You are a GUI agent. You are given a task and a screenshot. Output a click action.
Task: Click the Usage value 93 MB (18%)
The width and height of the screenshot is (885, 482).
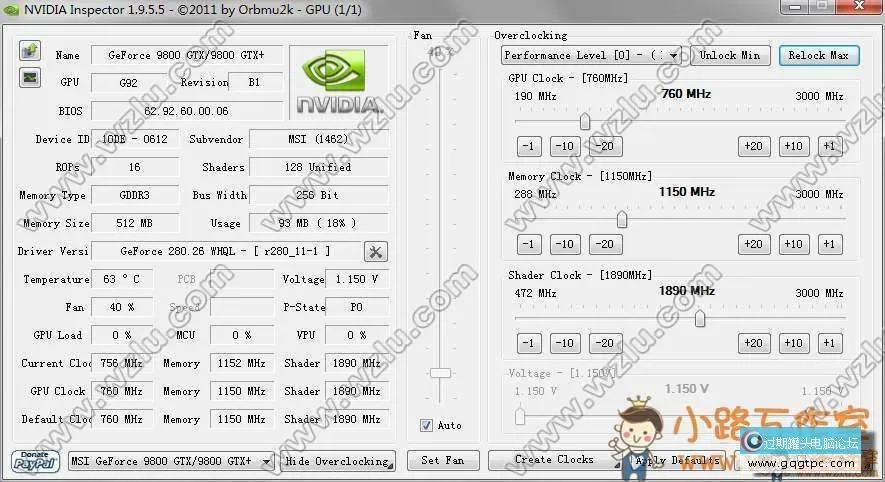tap(319, 224)
